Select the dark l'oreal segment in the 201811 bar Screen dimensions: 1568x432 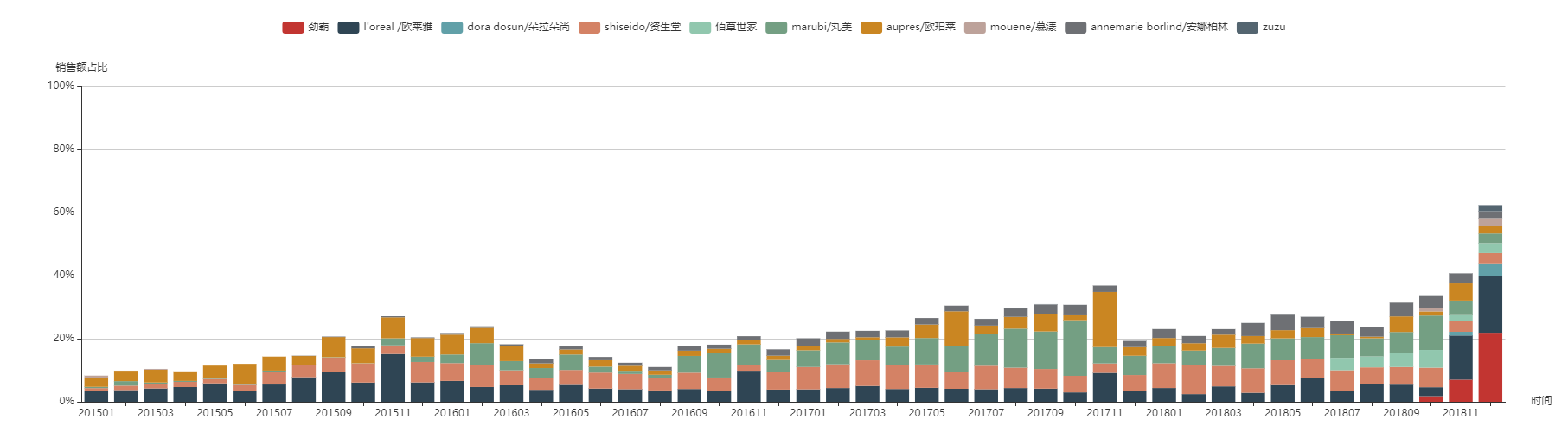1461,358
